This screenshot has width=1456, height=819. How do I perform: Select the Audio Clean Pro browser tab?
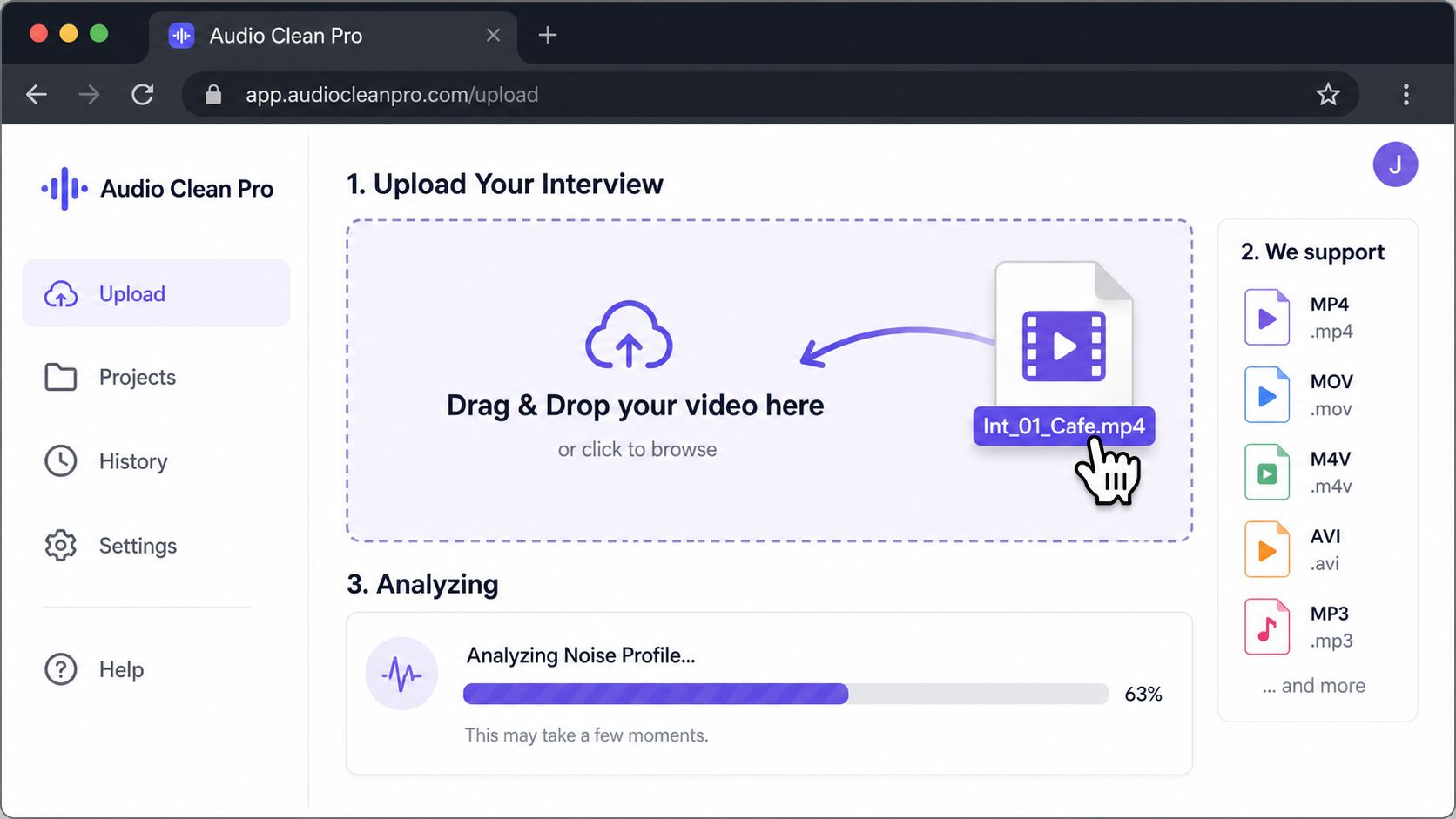(x=334, y=36)
